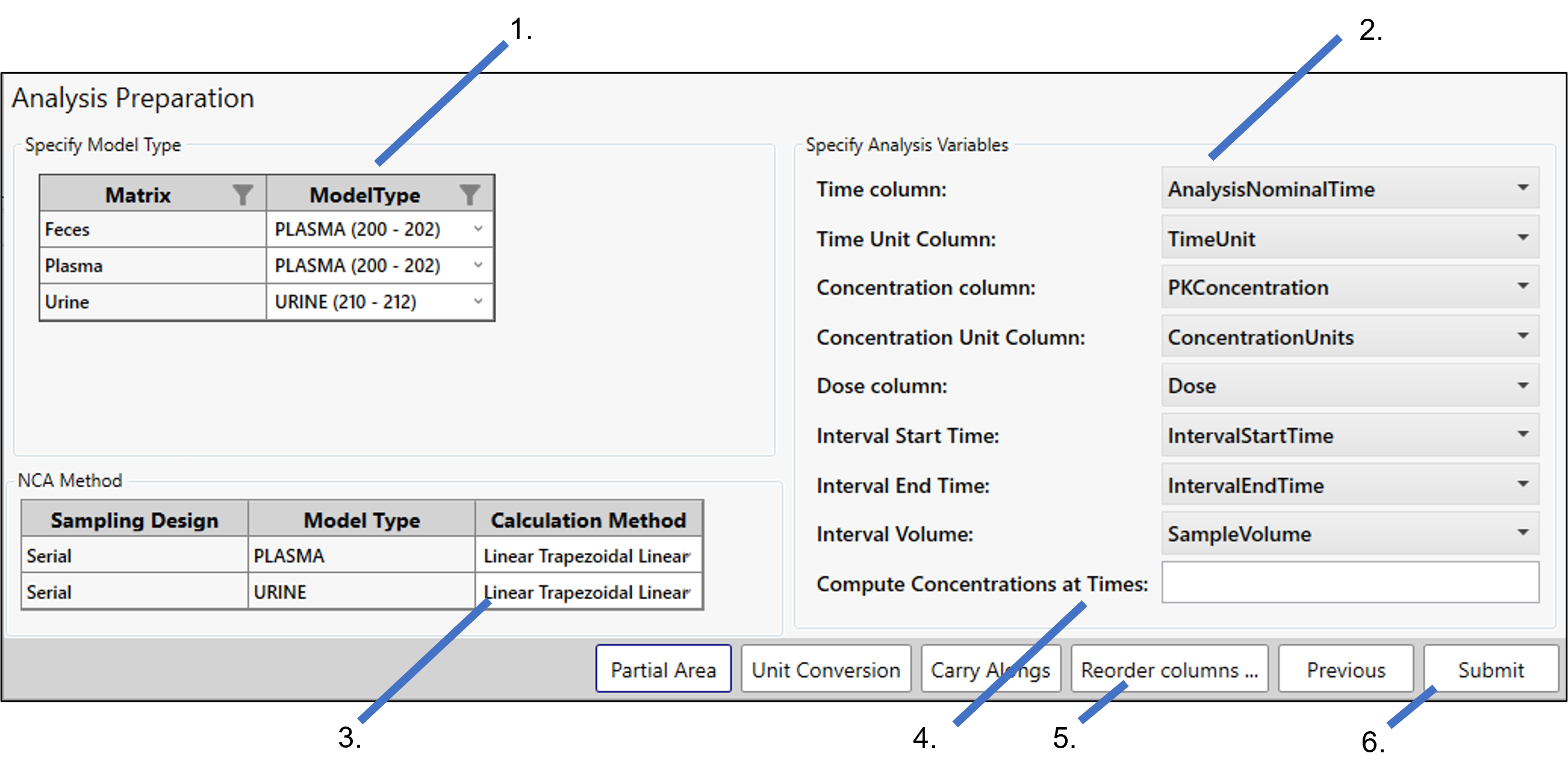Click the Previous button

[x=1346, y=669]
